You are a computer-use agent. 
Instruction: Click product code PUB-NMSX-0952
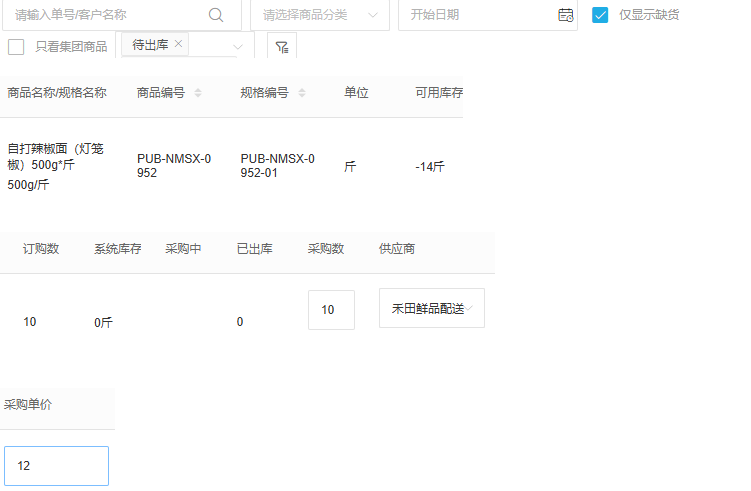(174, 166)
